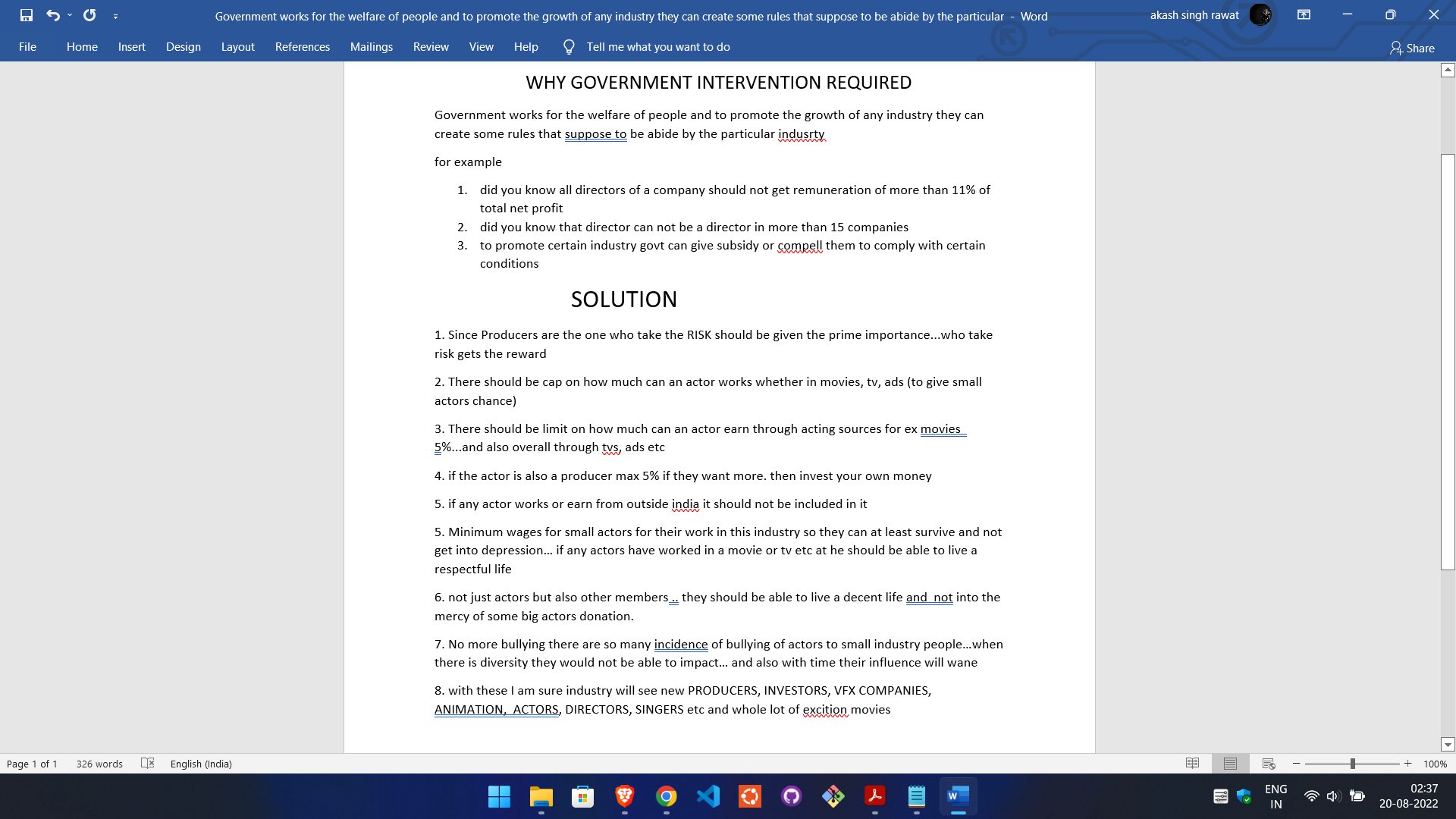Click the underlined phrase 'suppose to'
Viewport: 1456px width, 819px height.
[x=595, y=134]
